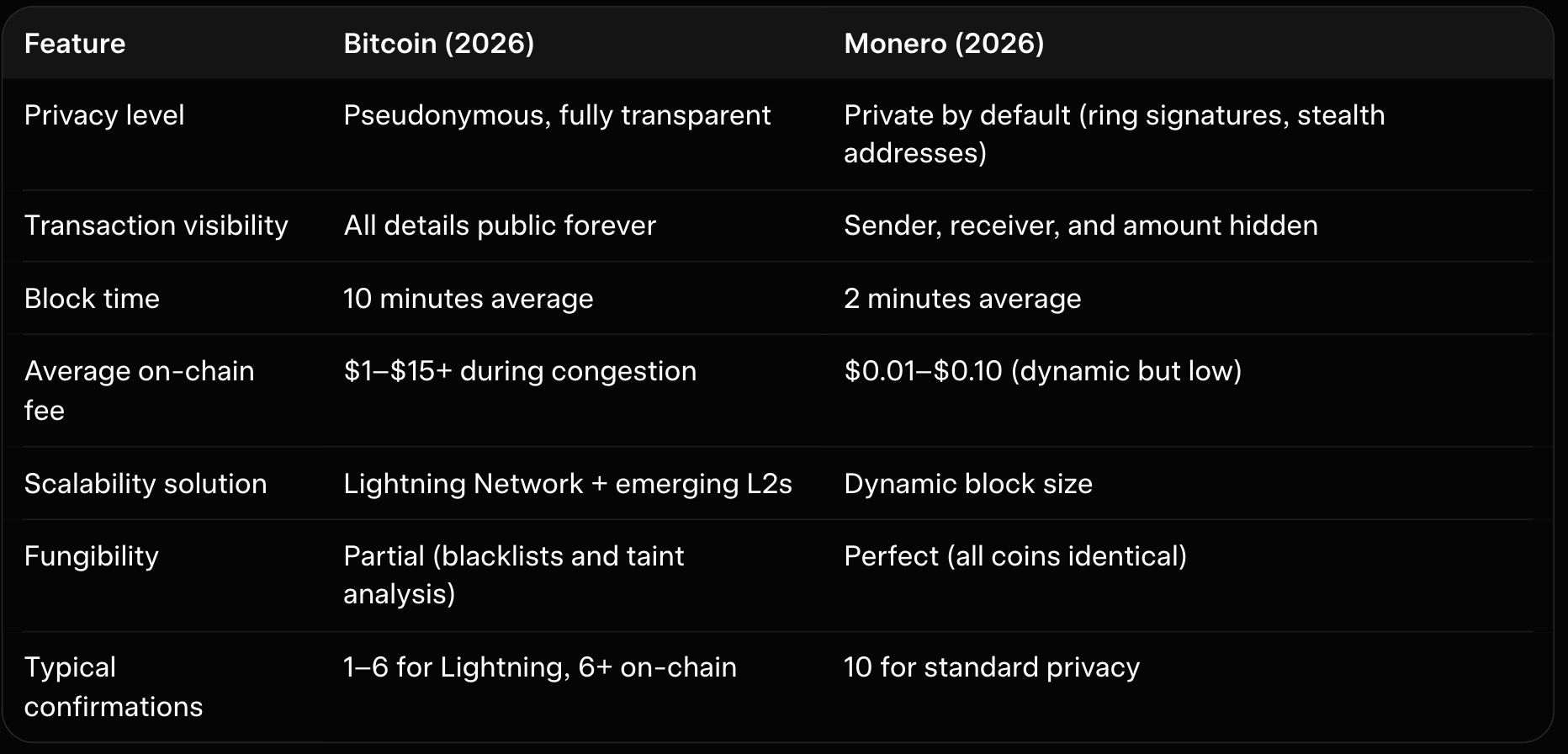This screenshot has width=1568, height=754.
Task: Select the "Private by default" Monero cell
Action: click(x=1114, y=134)
